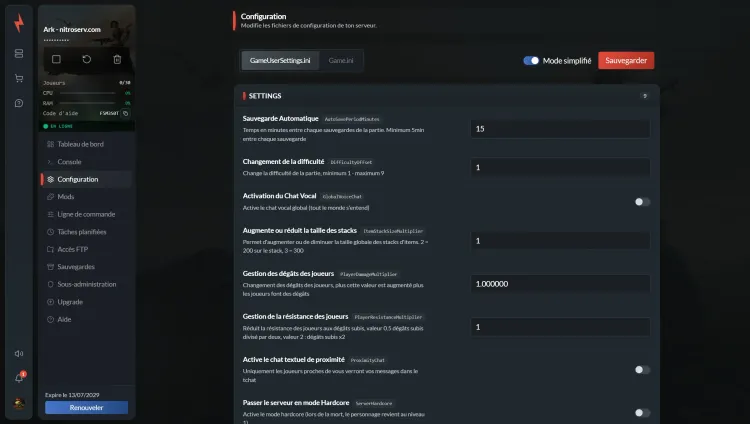The image size is (750, 424).
Task: Click the shield icon for Sous-administration
Action: coord(50,284)
